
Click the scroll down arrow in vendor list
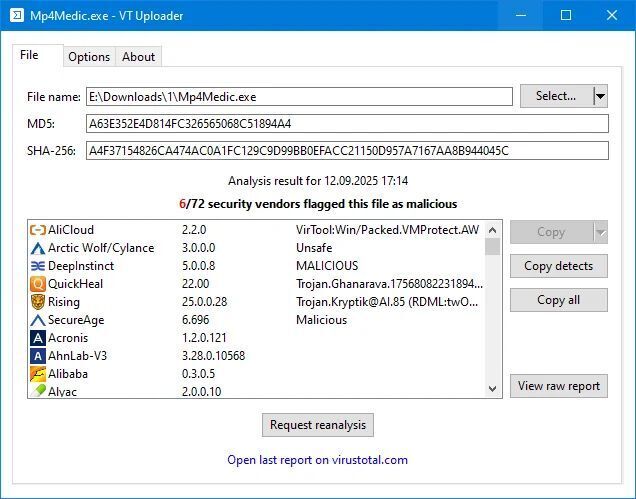(x=493, y=389)
